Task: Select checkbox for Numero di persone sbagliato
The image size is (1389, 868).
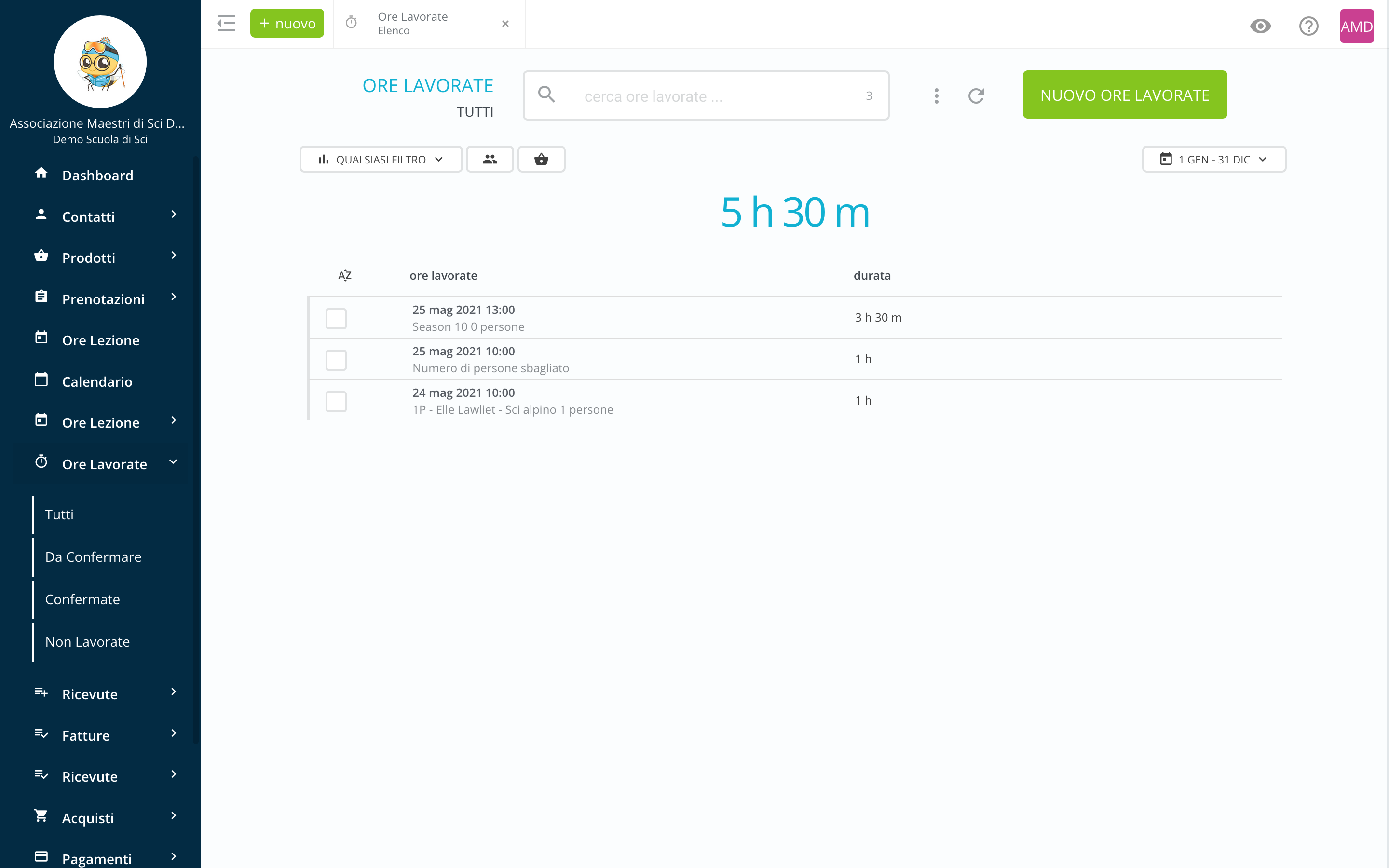Action: point(336,360)
